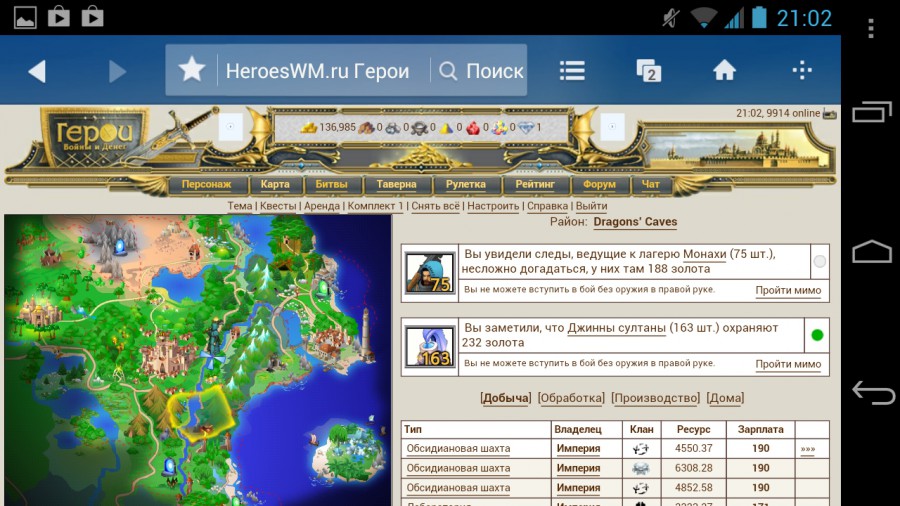Open Обсидиановая шахта with resource 4852.58
This screenshot has height=506, width=900.
pyautogui.click(x=458, y=488)
